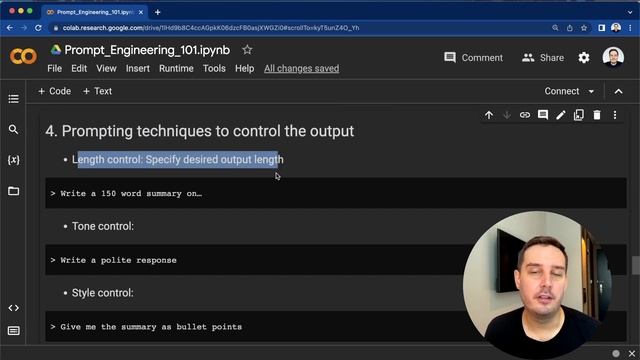Viewport: 640px width, 360px height.
Task: Add a new Text cell
Action: pyautogui.click(x=97, y=91)
